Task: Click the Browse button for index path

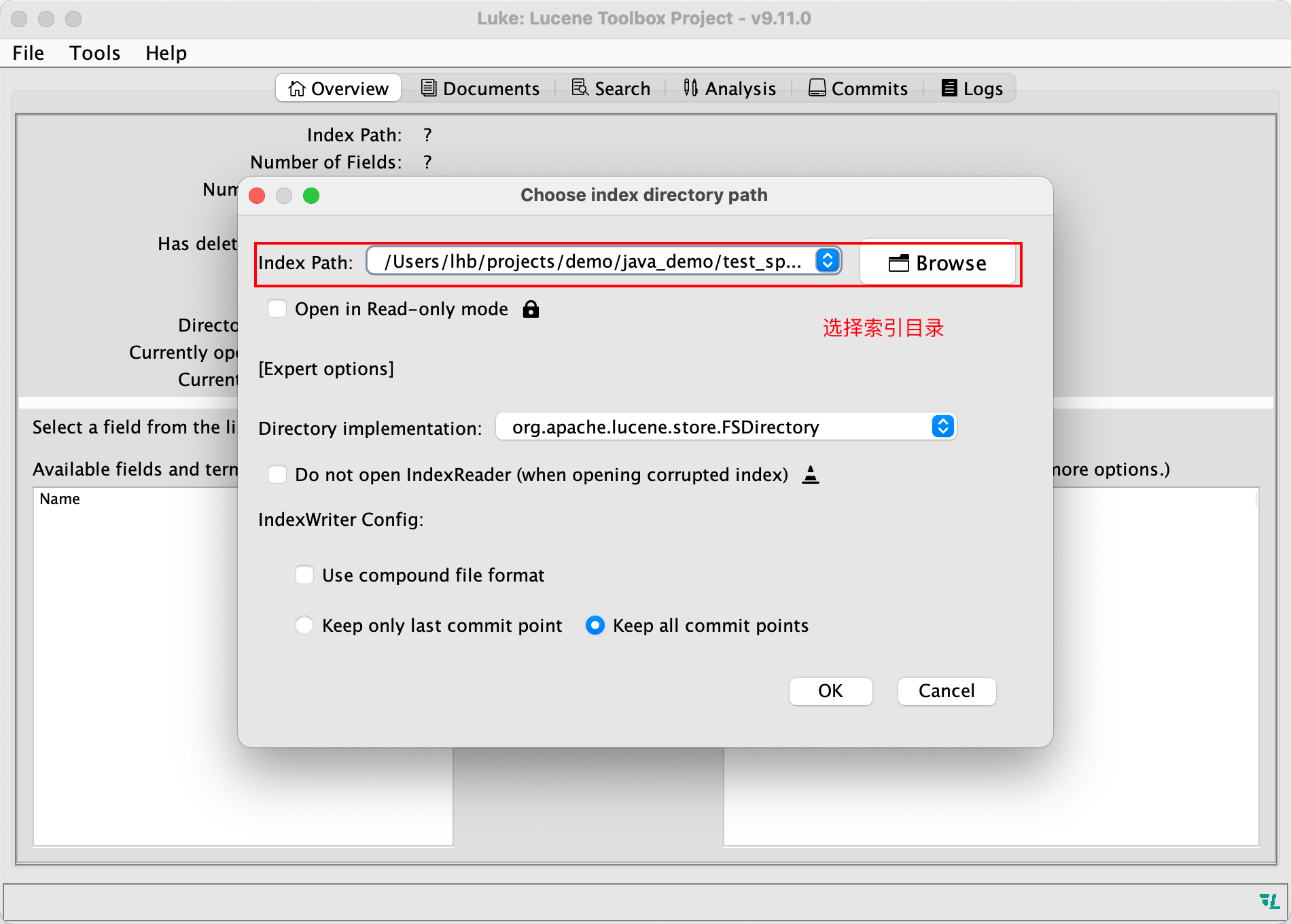Action: pos(938,263)
